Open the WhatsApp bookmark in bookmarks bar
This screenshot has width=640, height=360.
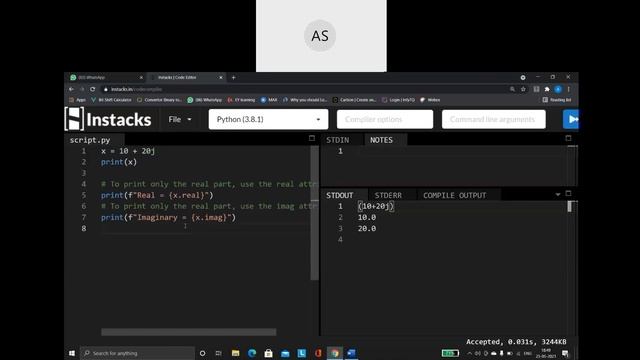(204, 100)
